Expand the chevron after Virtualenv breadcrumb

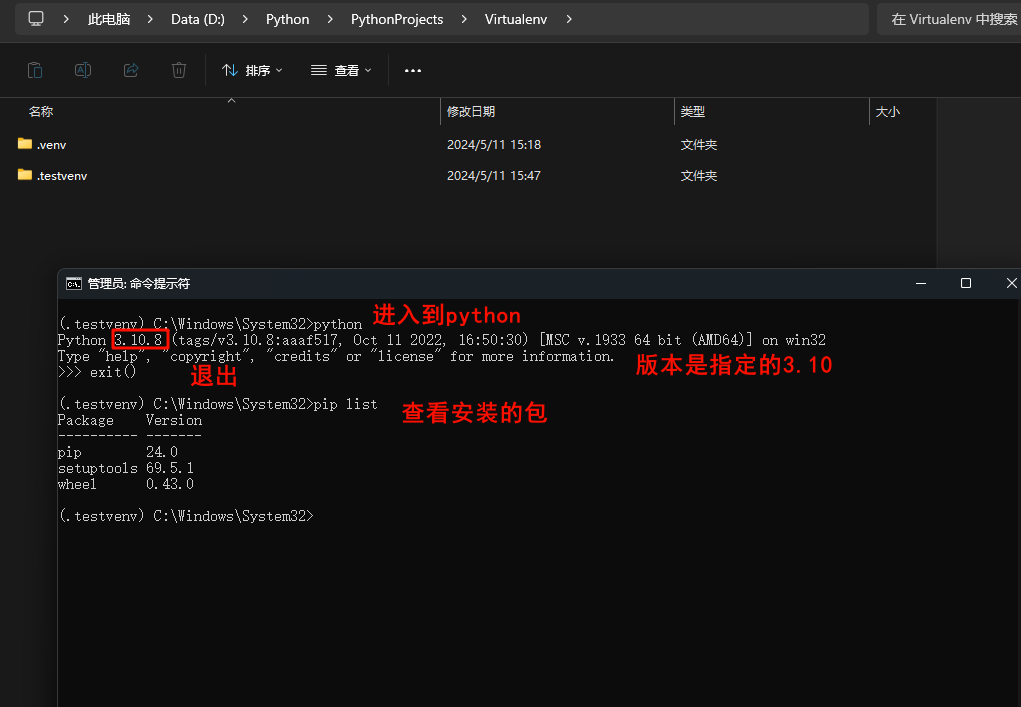point(568,20)
